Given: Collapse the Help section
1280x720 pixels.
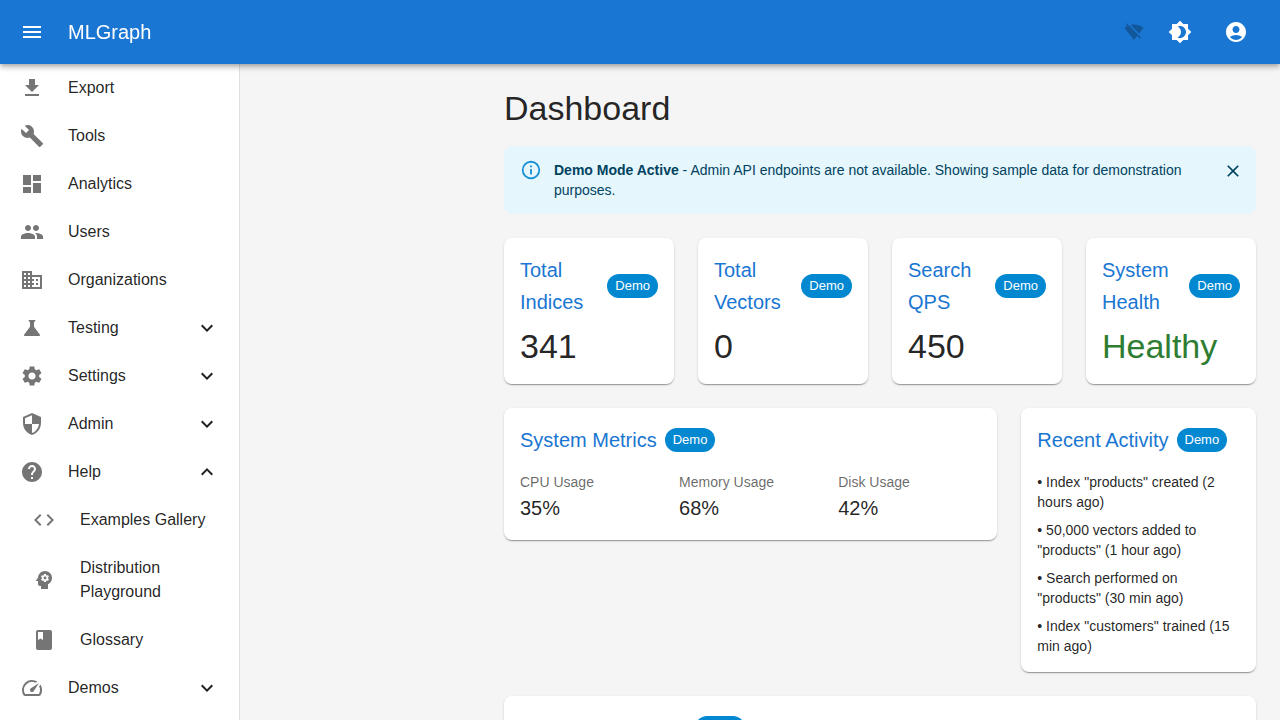Looking at the screenshot, I should (207, 472).
